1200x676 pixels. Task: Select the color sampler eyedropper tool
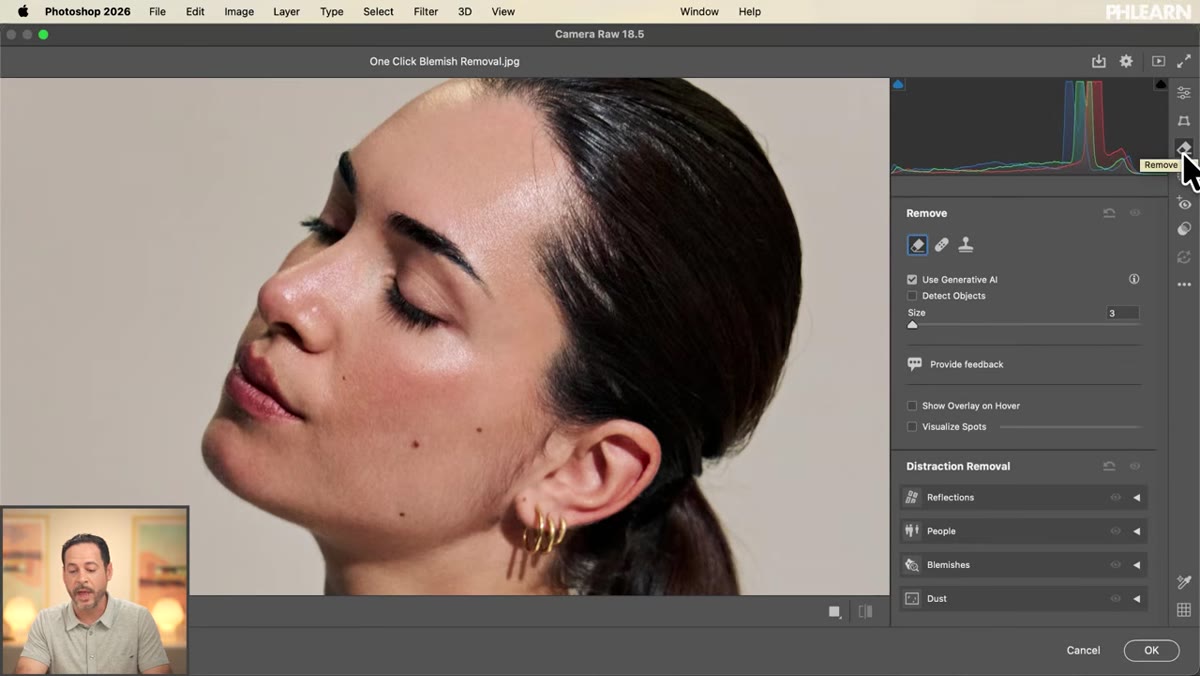coord(1184,582)
